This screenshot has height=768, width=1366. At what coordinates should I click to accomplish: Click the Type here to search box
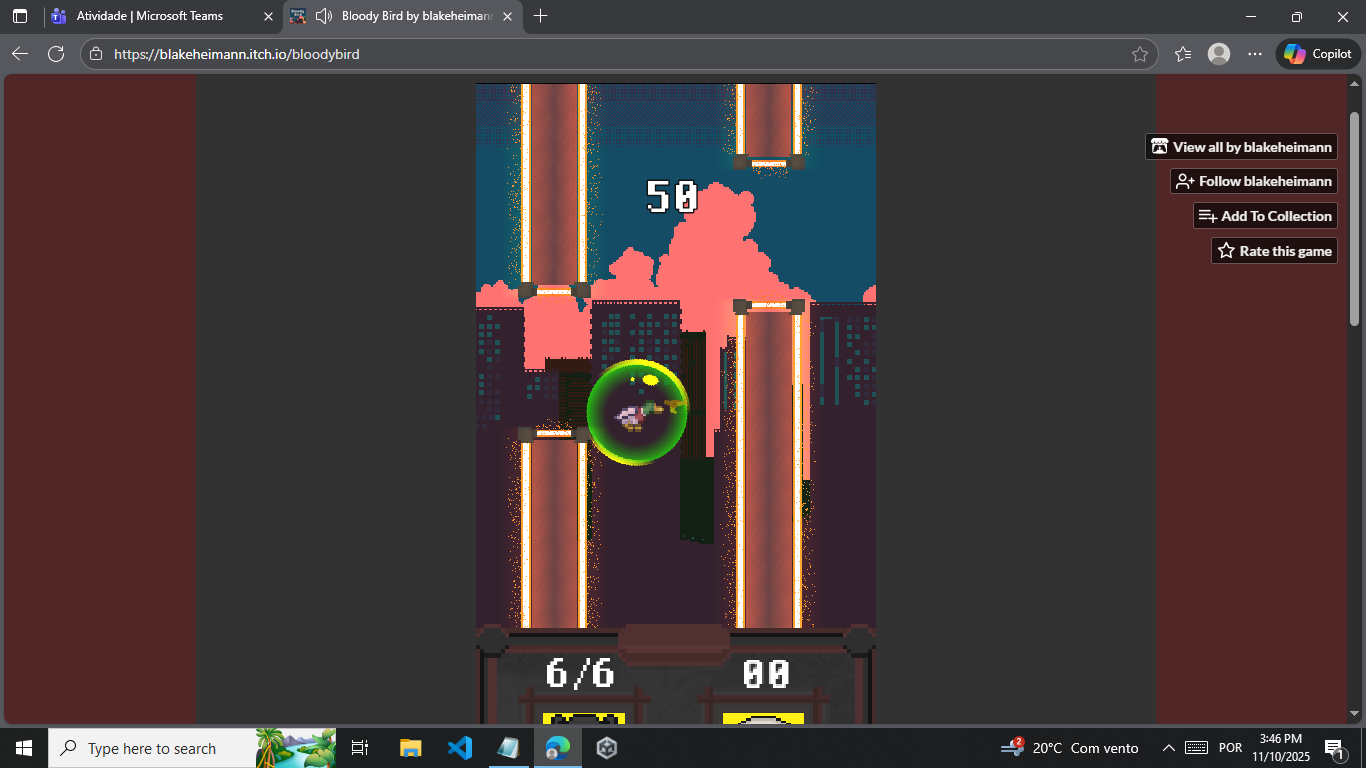pyautogui.click(x=192, y=748)
